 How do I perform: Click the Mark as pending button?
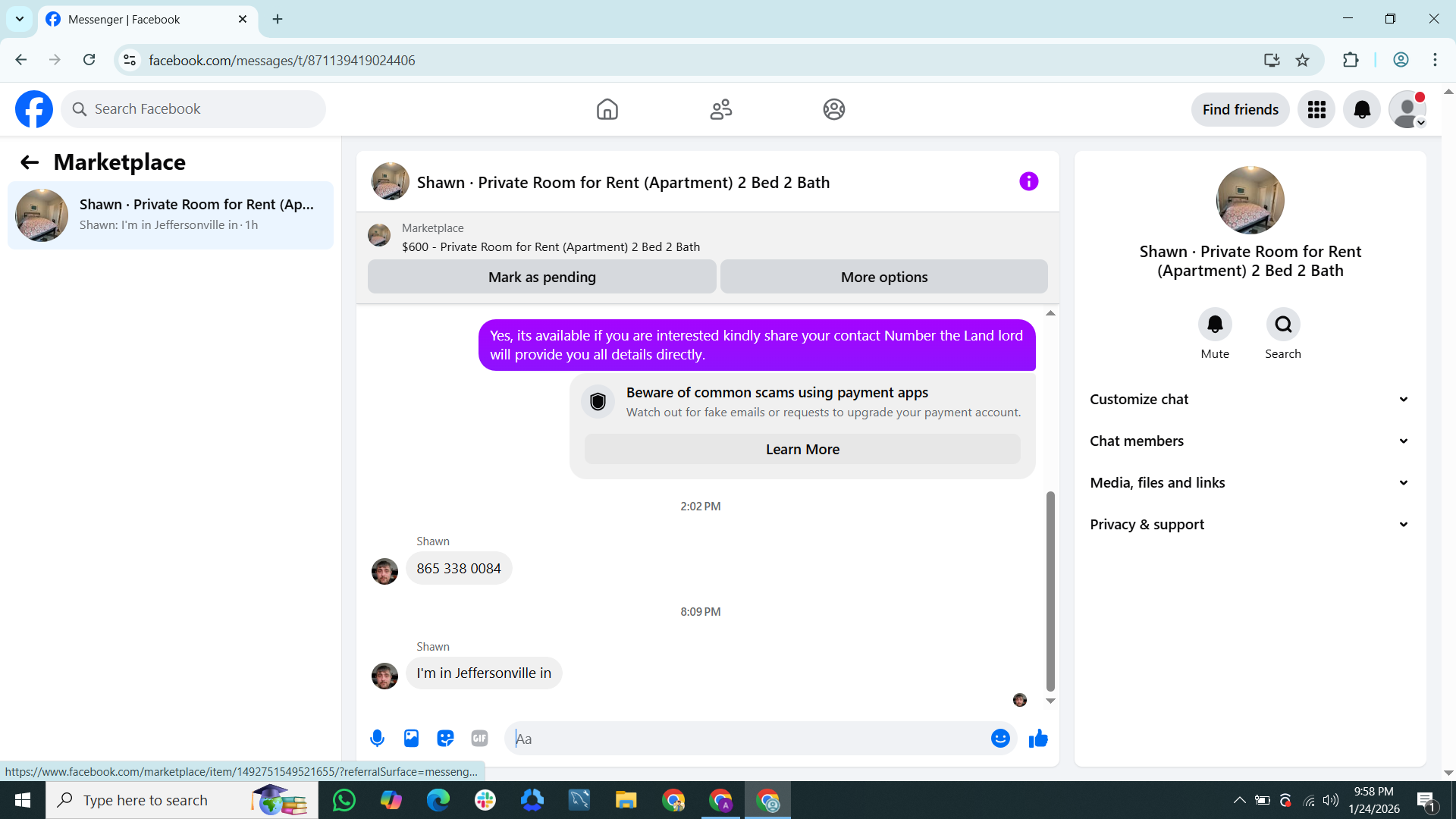(x=541, y=278)
